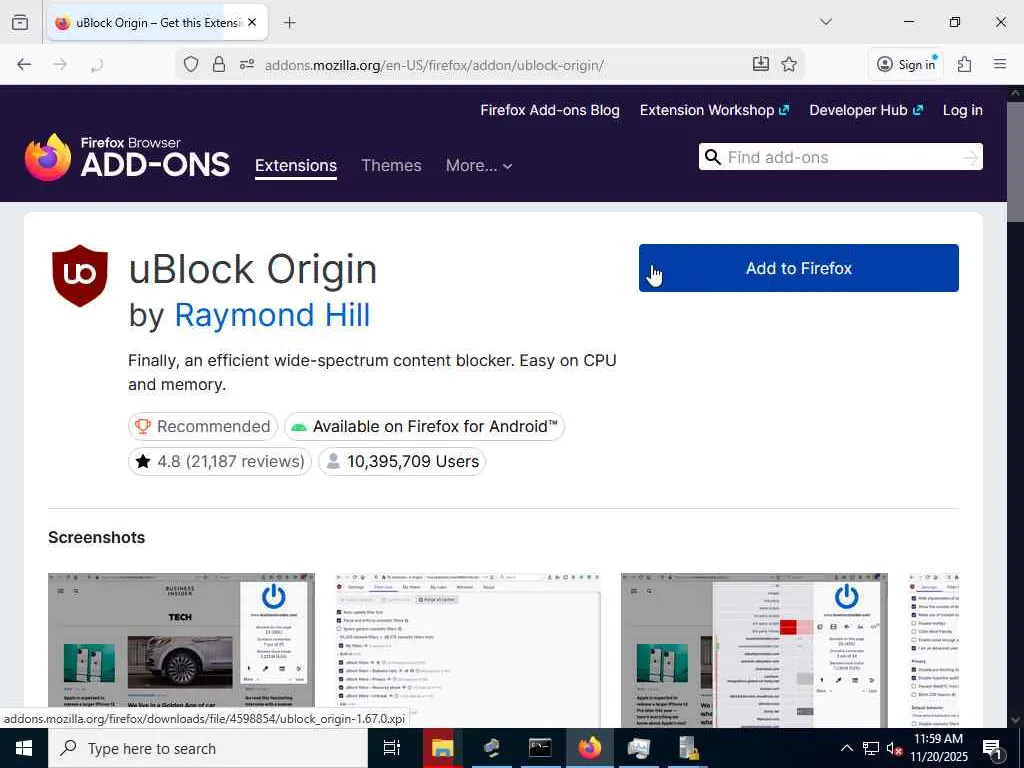Show site security padlock information
This screenshot has height=768, width=1024.
[x=219, y=64]
